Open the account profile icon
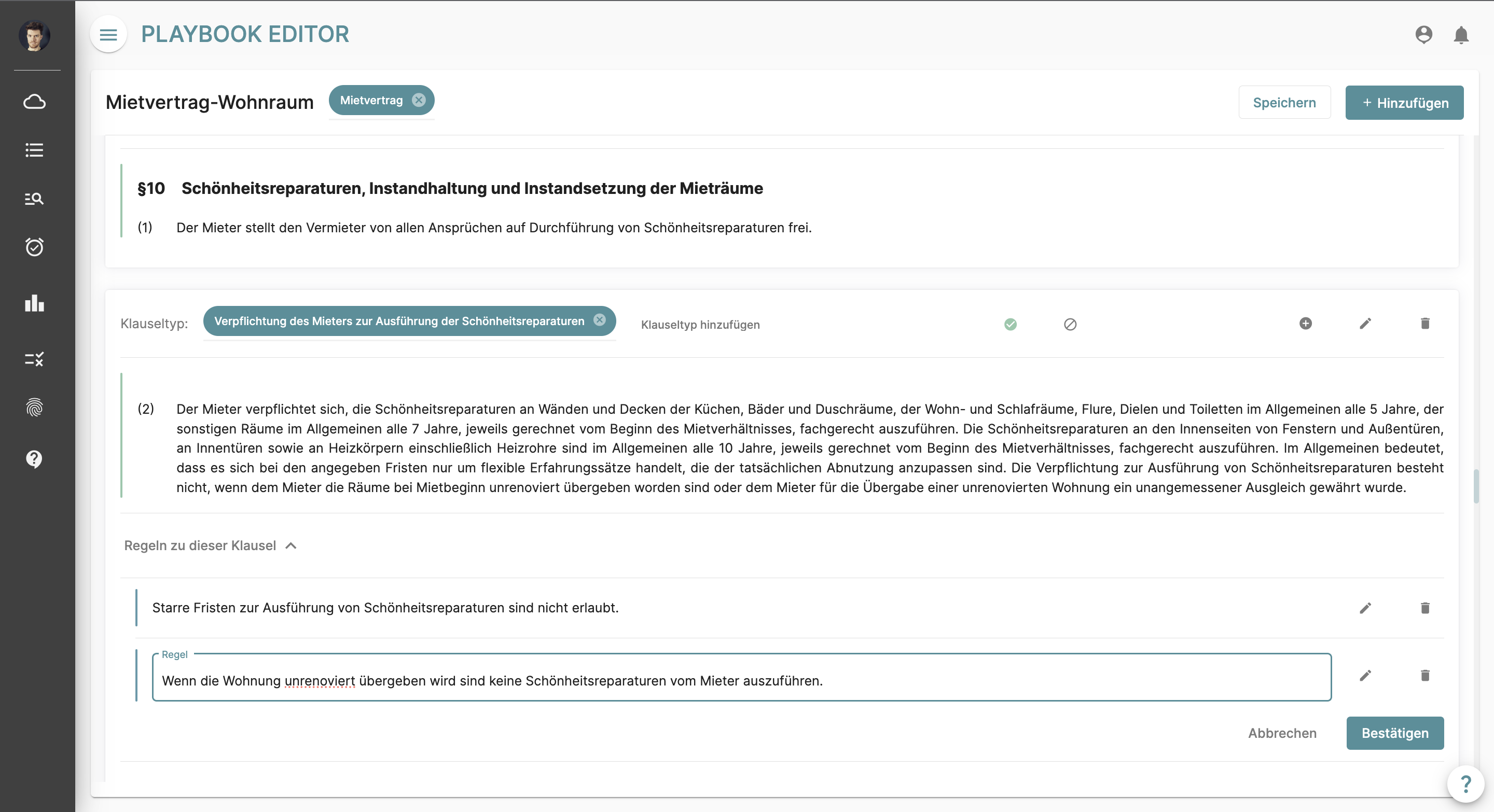1494x812 pixels. pyautogui.click(x=1423, y=35)
